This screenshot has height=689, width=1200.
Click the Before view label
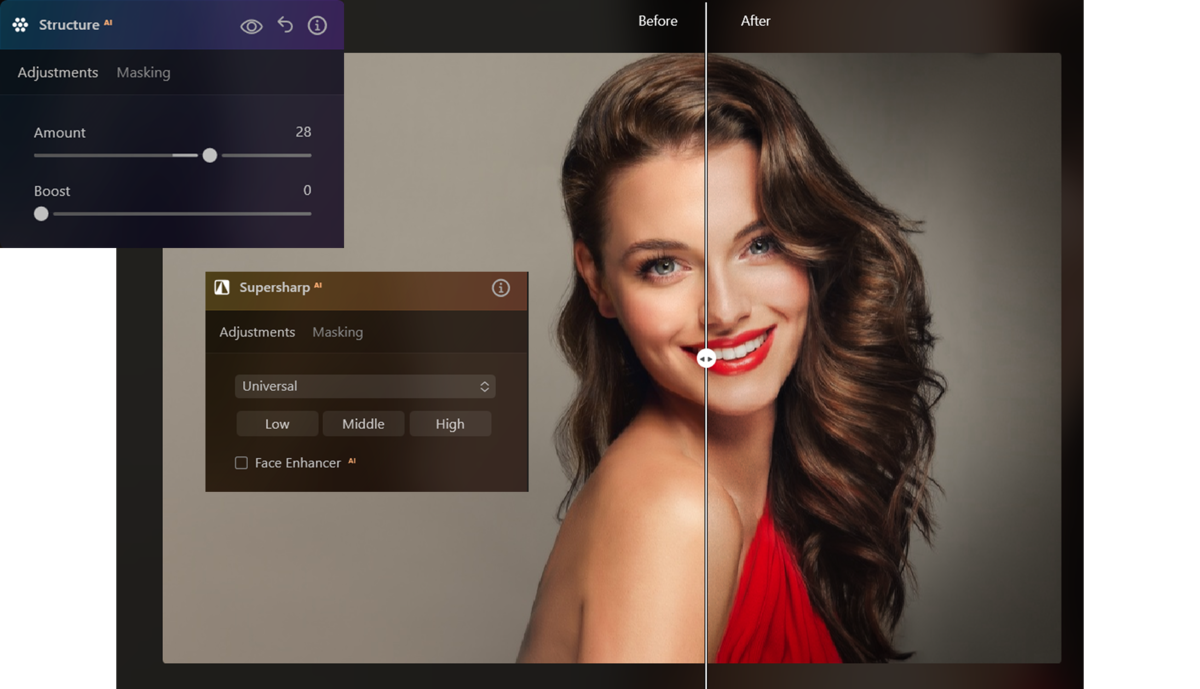pyautogui.click(x=658, y=20)
